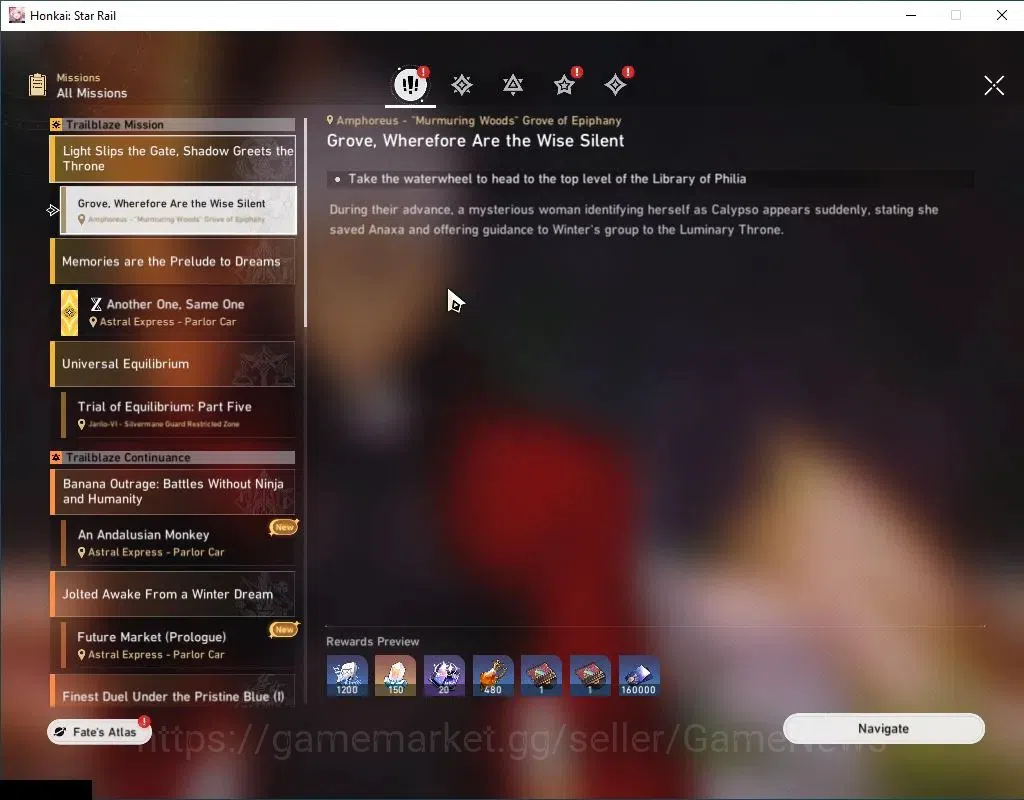The height and width of the screenshot is (800, 1024).
Task: Select the star Adventure Mission filter icon
Action: 564,85
